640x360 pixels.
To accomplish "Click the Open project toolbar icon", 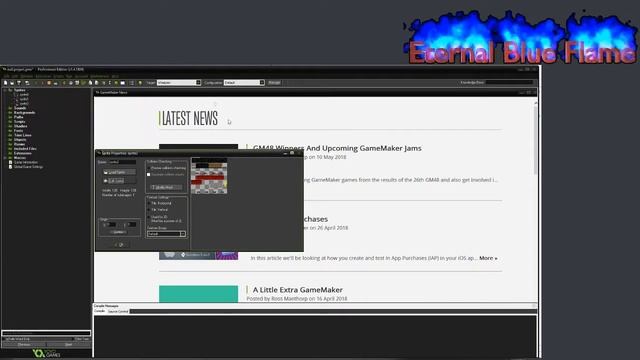I will [x=12, y=83].
